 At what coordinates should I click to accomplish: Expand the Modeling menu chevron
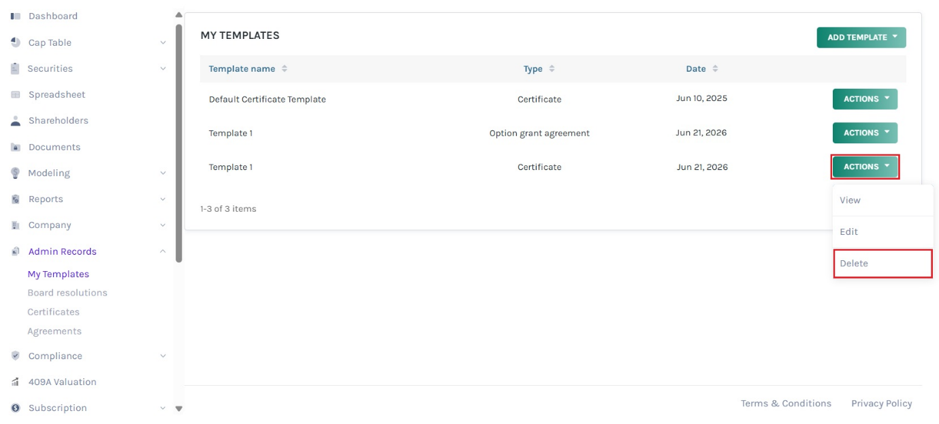[163, 173]
